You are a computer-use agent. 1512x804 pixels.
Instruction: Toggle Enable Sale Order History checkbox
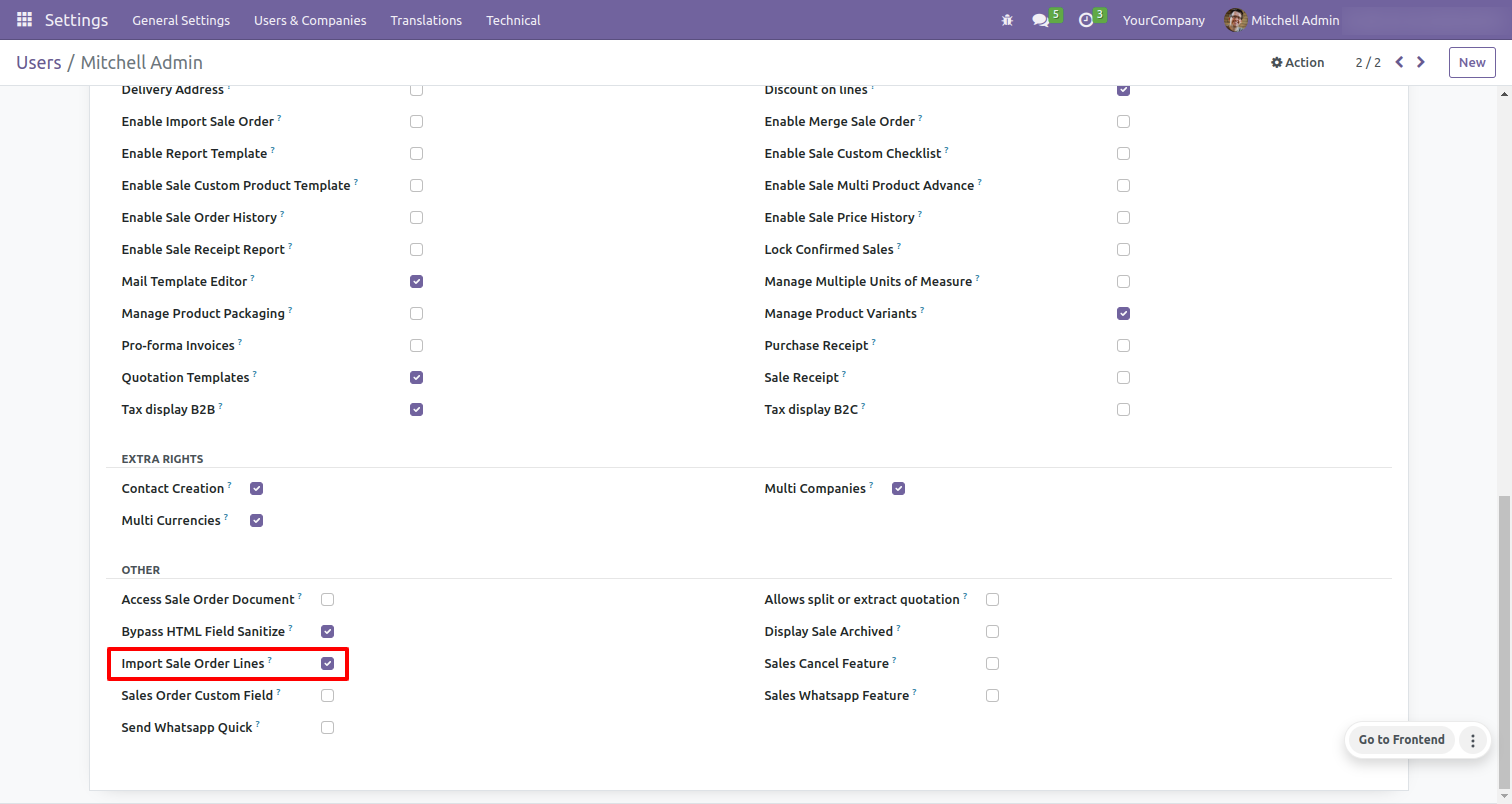tap(416, 217)
